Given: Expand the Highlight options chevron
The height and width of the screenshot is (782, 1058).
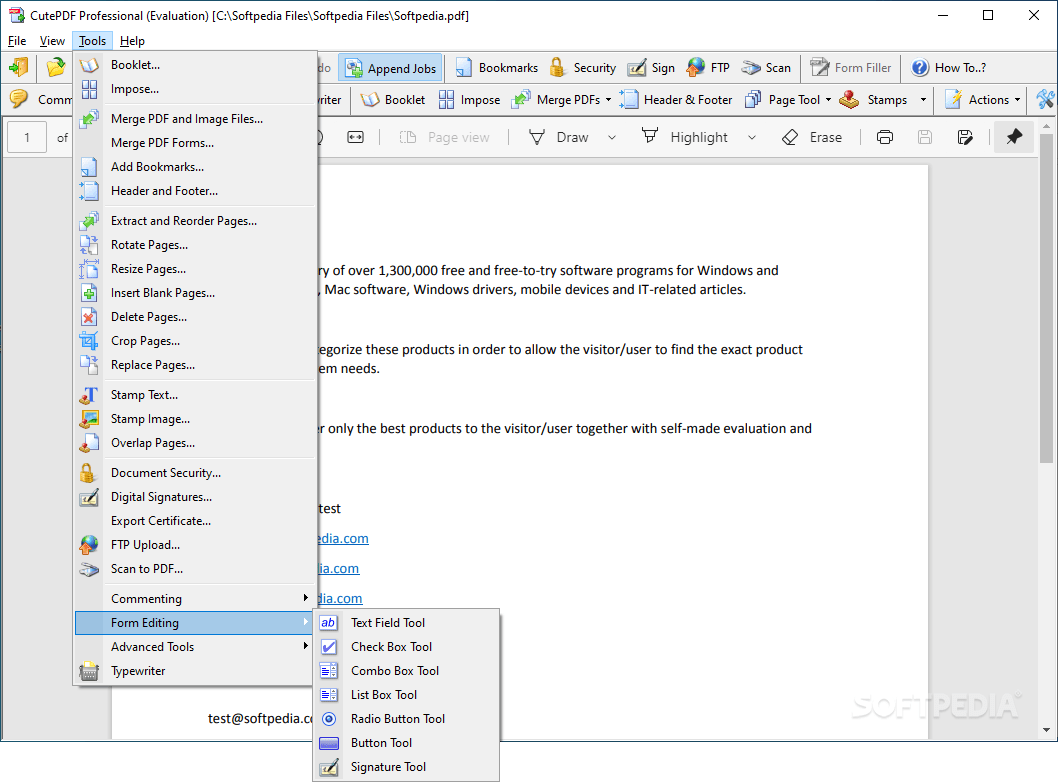Looking at the screenshot, I should coord(752,138).
